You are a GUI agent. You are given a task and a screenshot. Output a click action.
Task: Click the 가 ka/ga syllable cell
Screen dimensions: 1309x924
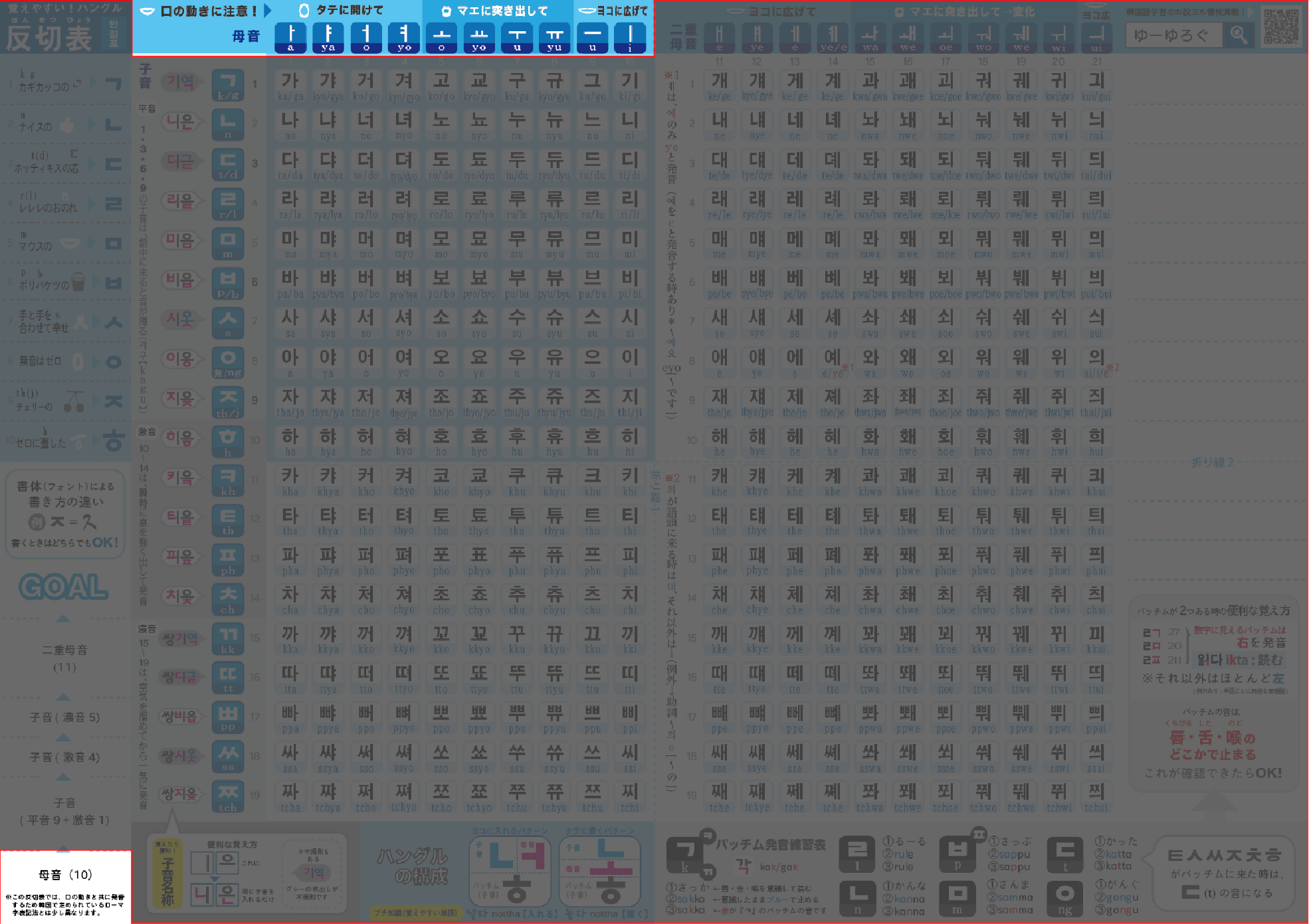pos(290,86)
